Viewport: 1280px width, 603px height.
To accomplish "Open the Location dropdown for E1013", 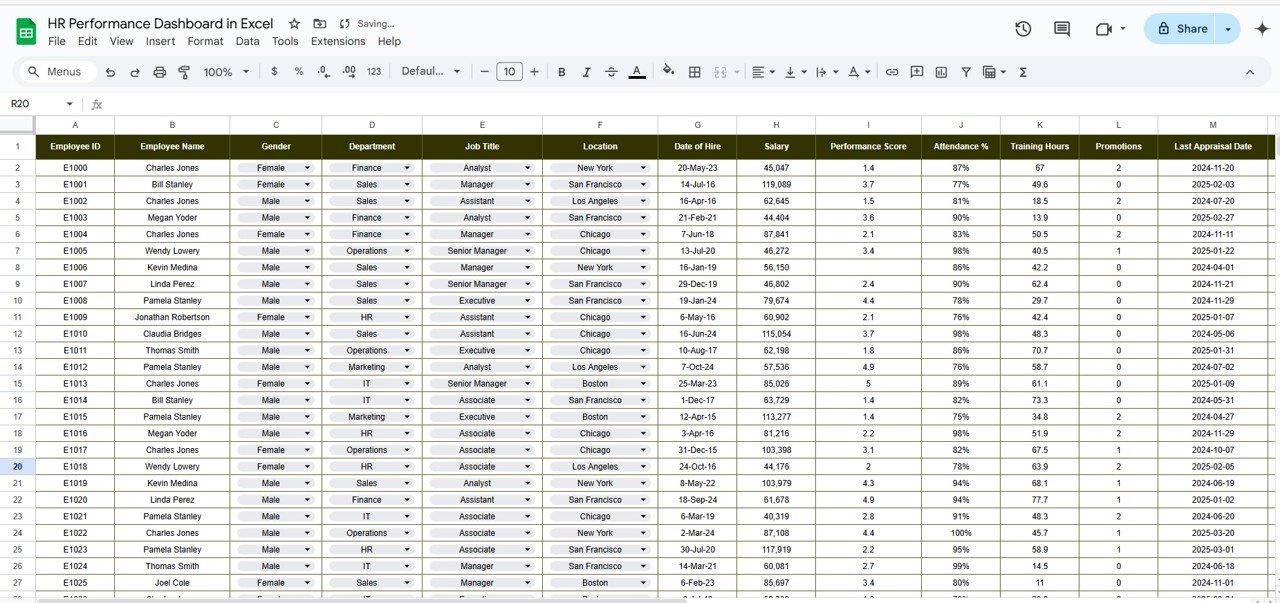I will [x=645, y=384].
